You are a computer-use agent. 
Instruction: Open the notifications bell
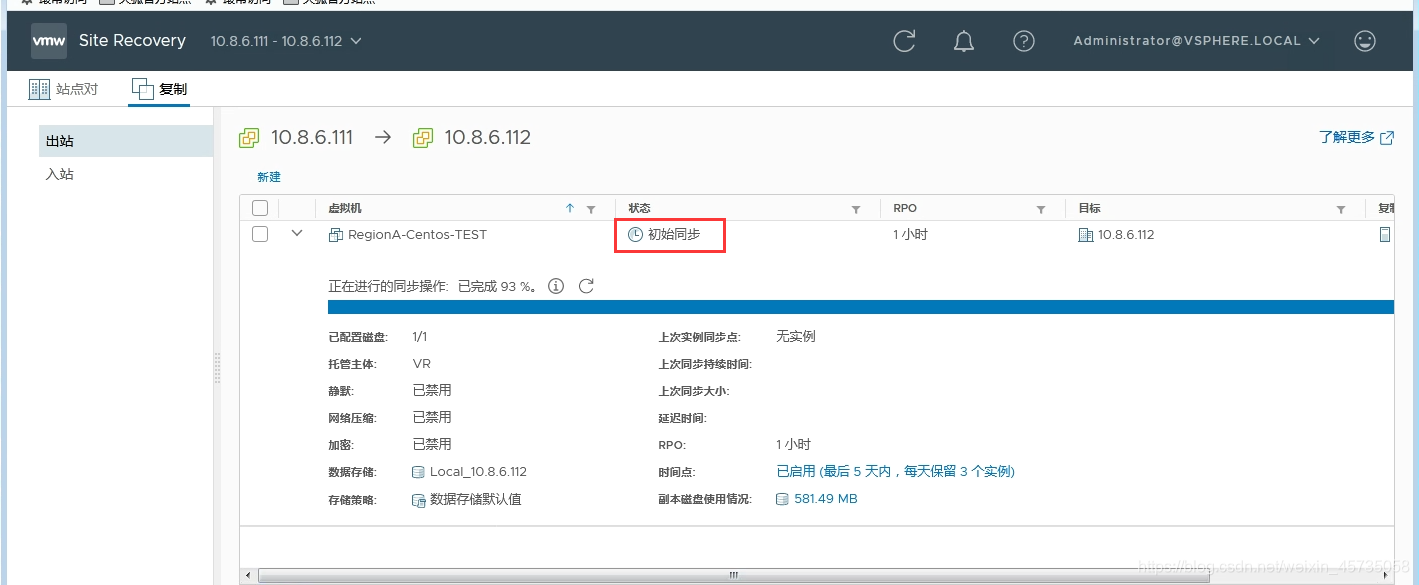click(964, 41)
